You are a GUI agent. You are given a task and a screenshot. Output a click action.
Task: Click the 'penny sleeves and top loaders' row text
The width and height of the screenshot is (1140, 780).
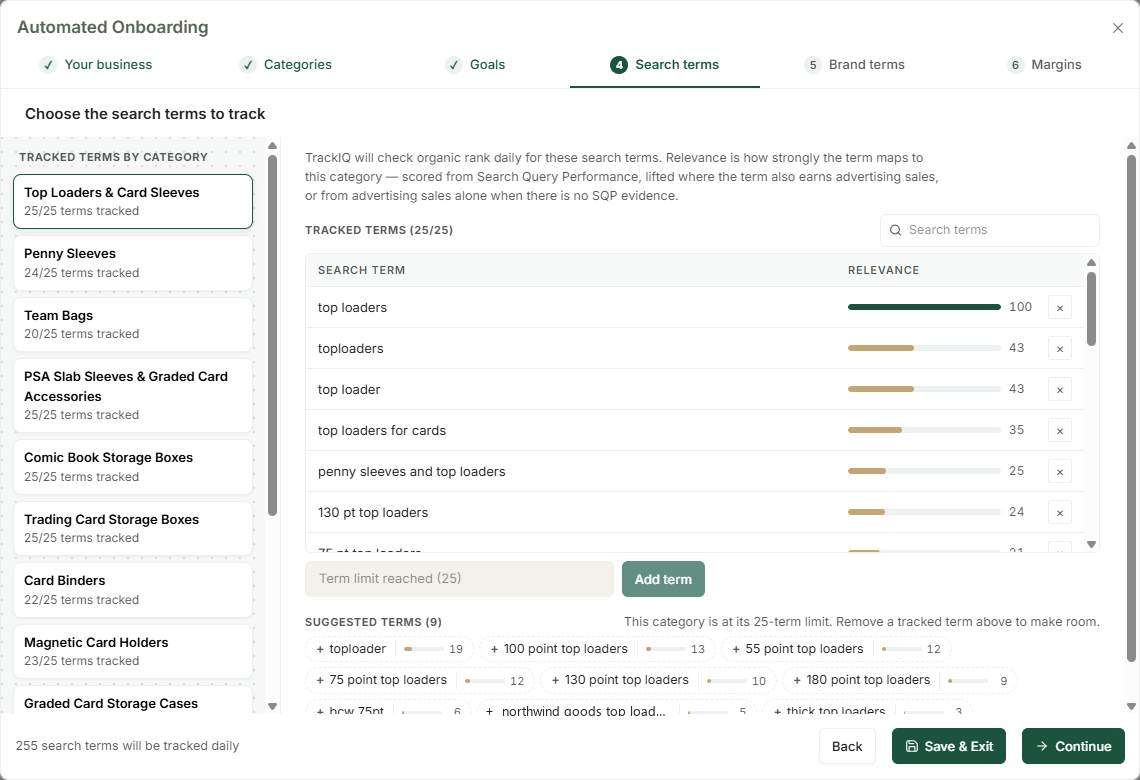point(412,472)
